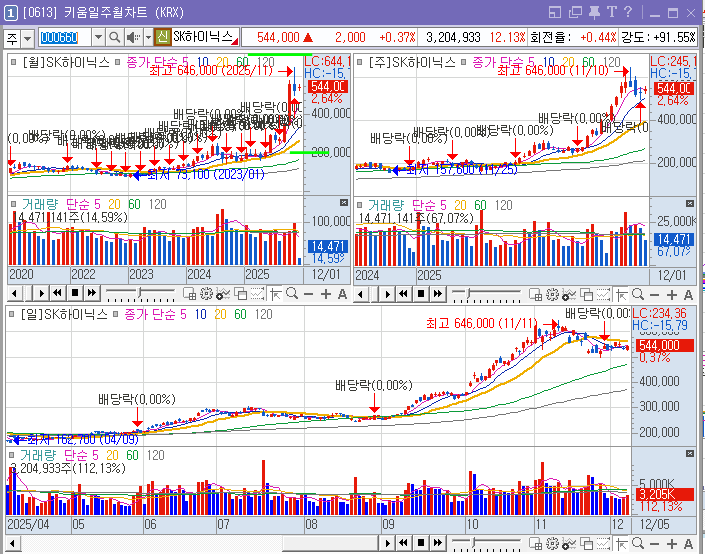Click the A auto-fit icon on monthly chart

click(x=343, y=294)
